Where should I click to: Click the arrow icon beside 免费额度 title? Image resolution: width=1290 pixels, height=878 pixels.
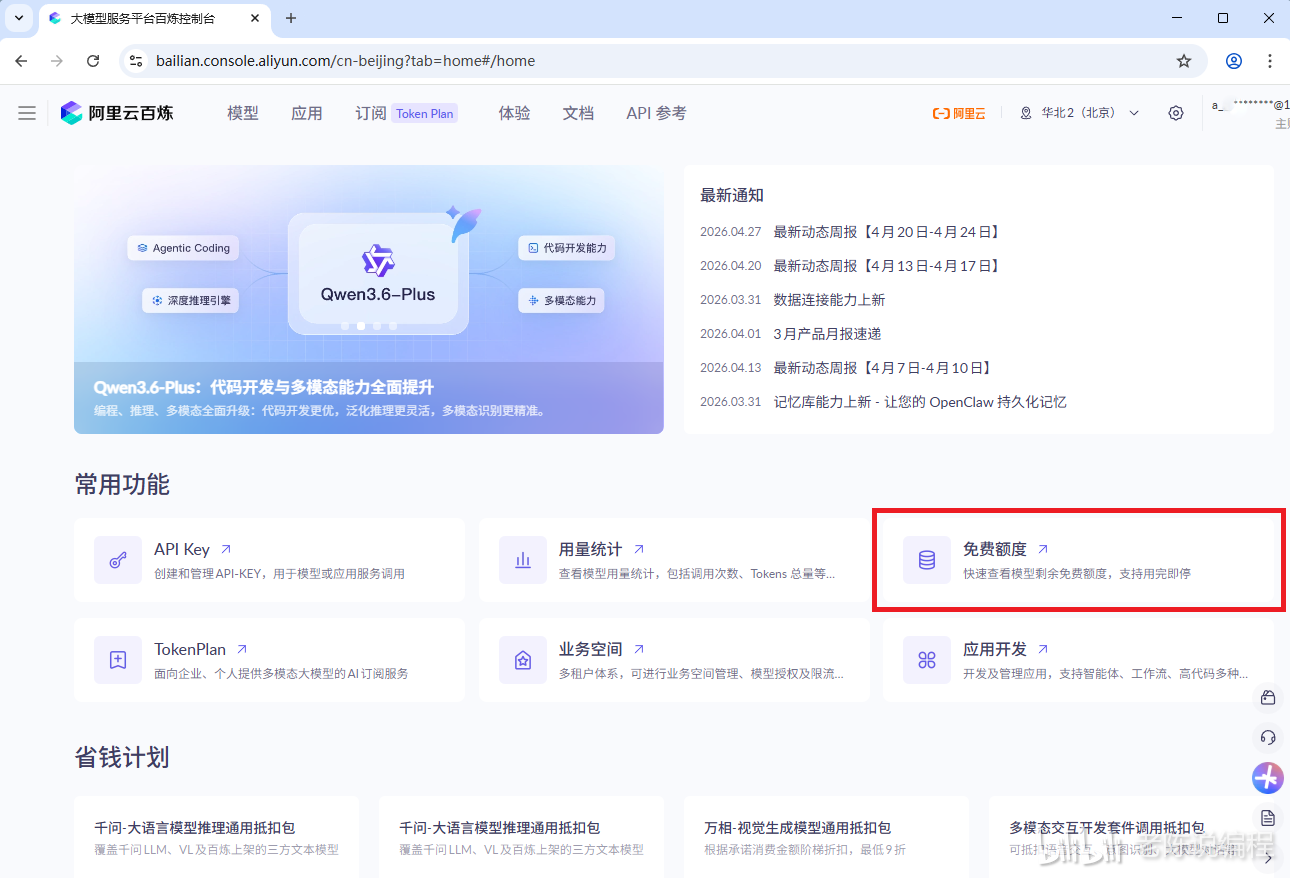1043,549
